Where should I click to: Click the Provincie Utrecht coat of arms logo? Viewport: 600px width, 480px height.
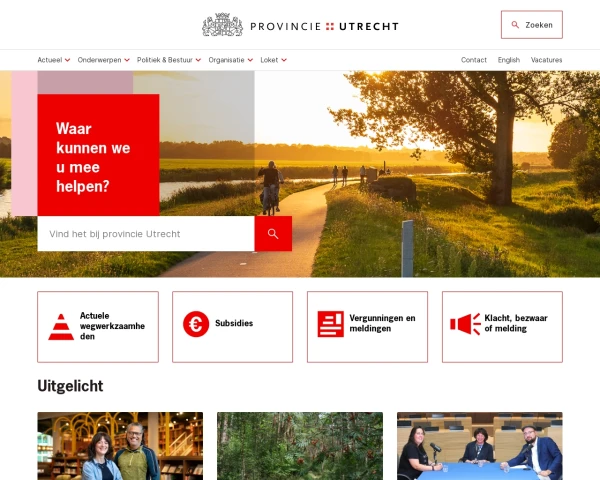(x=222, y=25)
